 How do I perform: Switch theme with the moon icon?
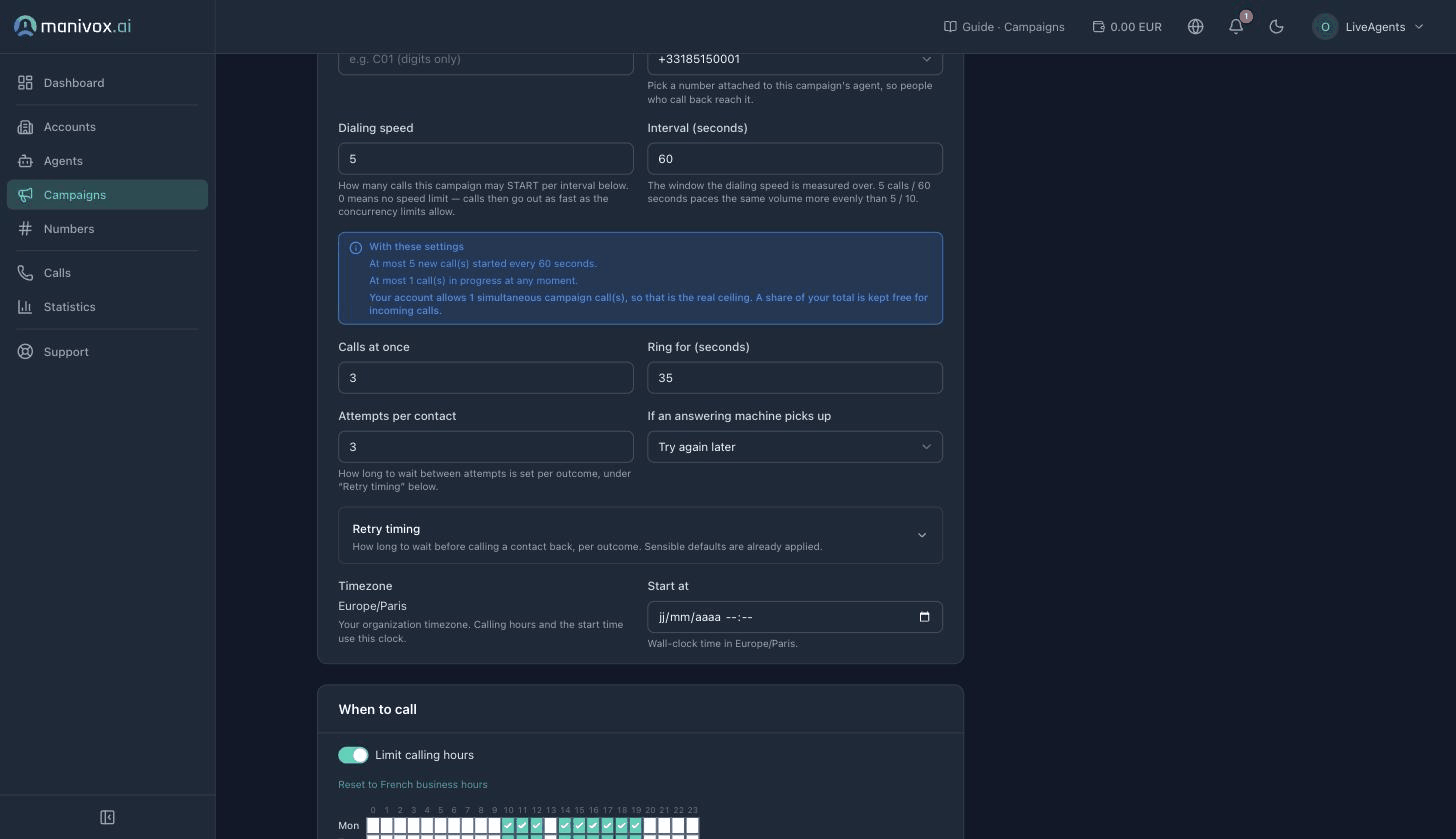(x=1276, y=27)
